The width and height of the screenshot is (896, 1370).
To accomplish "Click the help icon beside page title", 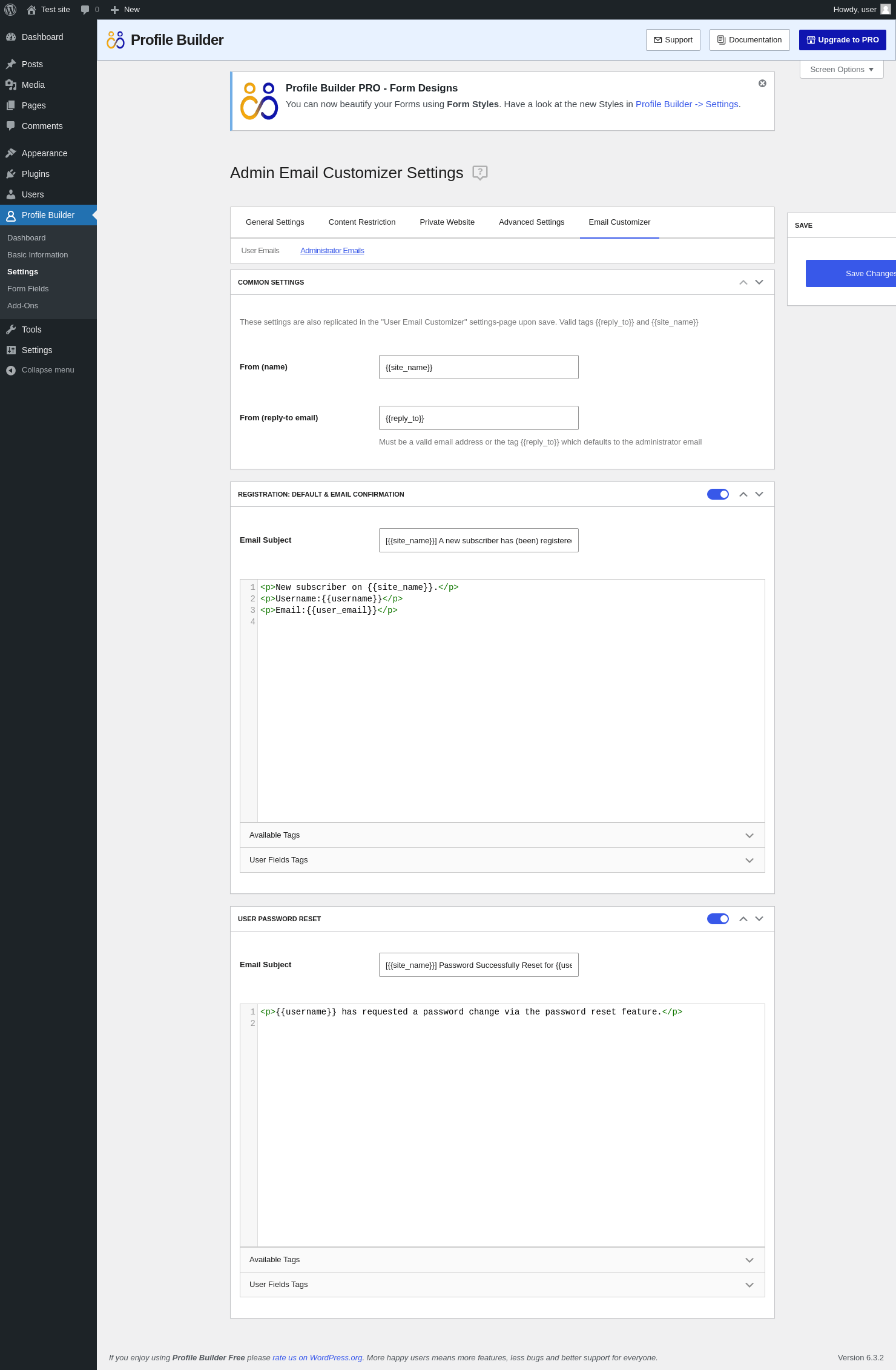I will 479,173.
